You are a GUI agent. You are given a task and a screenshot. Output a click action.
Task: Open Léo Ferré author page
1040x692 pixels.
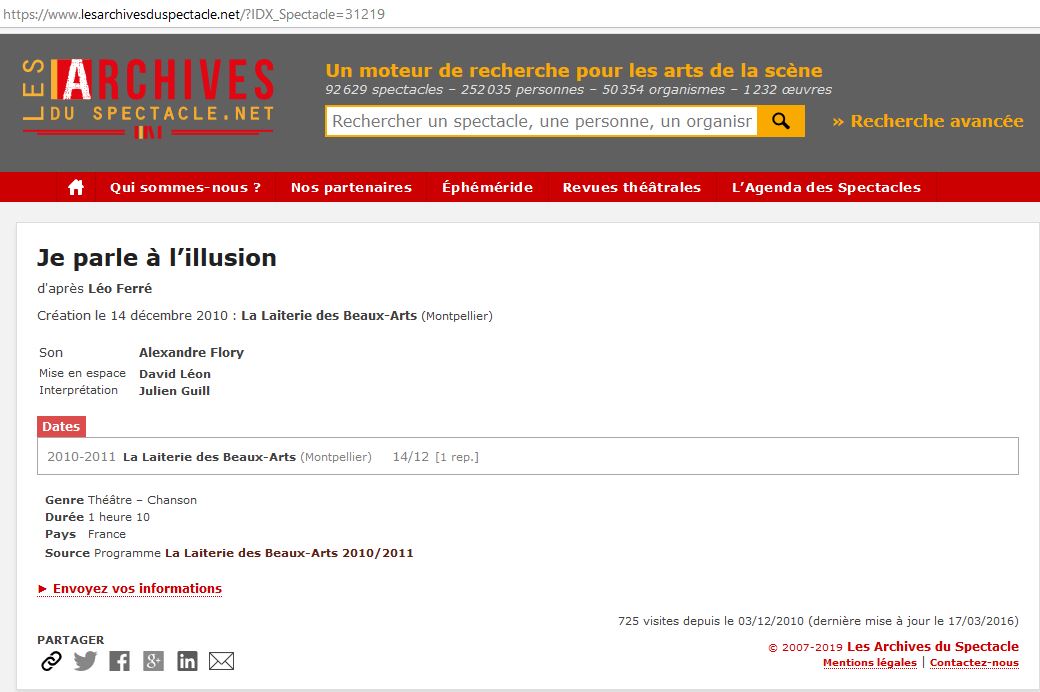(x=120, y=289)
